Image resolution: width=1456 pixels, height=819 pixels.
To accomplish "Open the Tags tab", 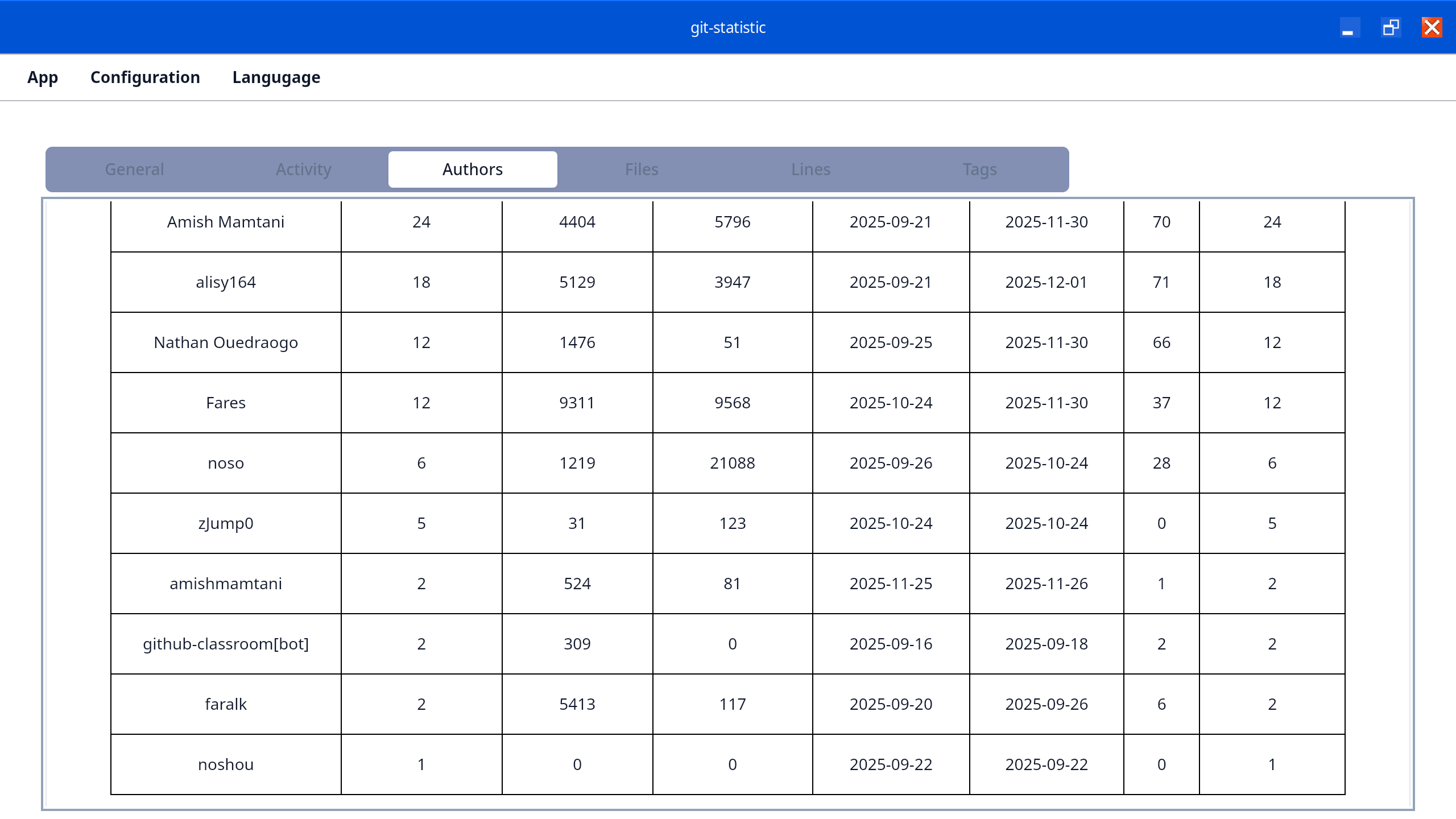I will pyautogui.click(x=979, y=169).
